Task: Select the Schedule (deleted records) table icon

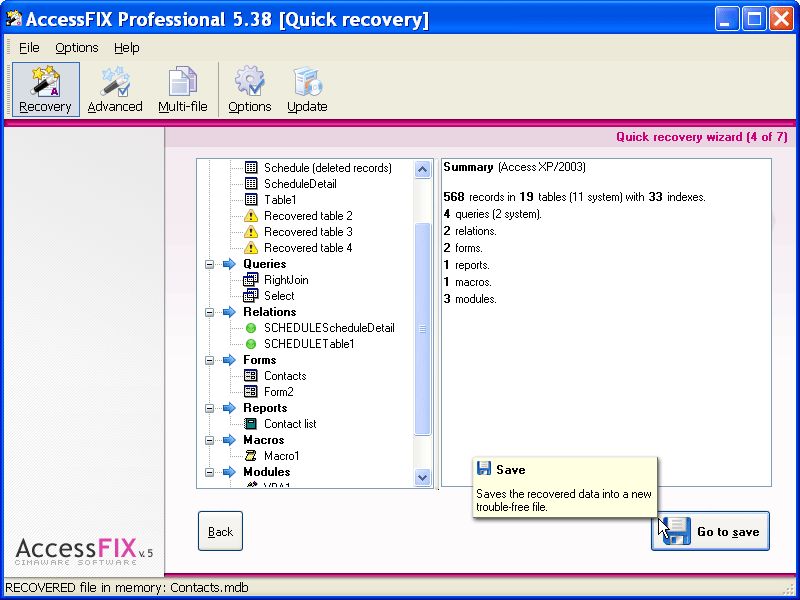Action: pyautogui.click(x=251, y=167)
